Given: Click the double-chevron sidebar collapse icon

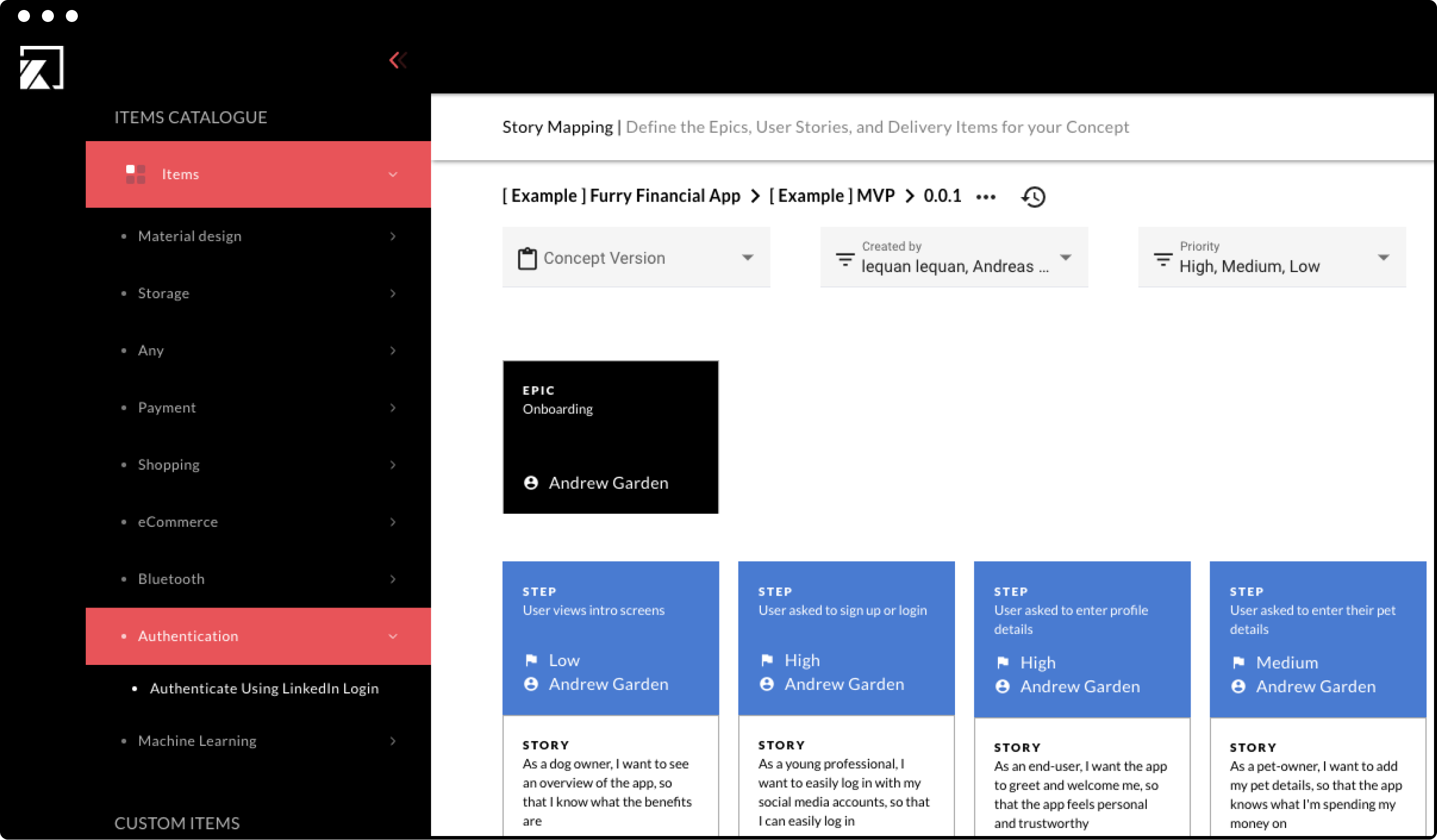Looking at the screenshot, I should coord(398,60).
